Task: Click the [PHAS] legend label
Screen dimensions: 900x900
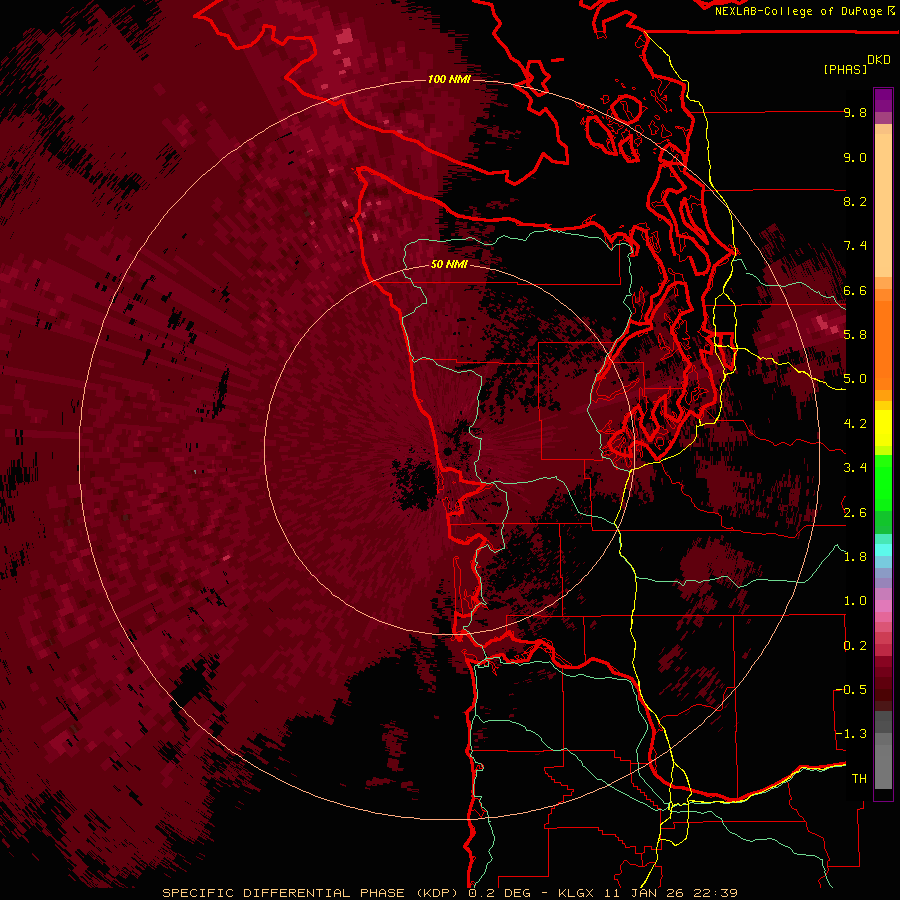Action: (x=845, y=70)
